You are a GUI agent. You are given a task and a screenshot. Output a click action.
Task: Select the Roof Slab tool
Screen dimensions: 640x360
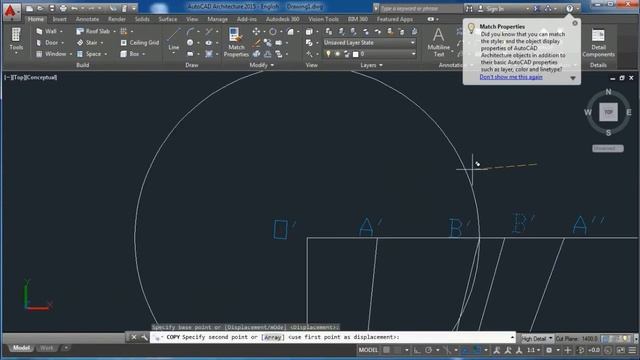point(93,31)
